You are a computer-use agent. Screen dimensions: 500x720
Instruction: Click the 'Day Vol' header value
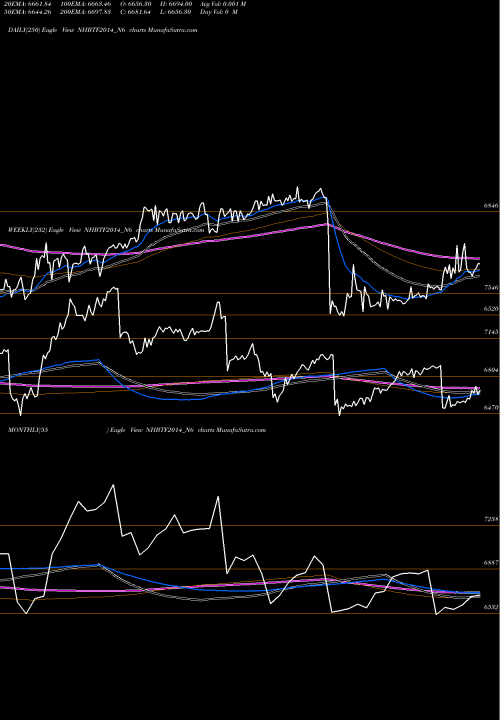tap(219, 12)
